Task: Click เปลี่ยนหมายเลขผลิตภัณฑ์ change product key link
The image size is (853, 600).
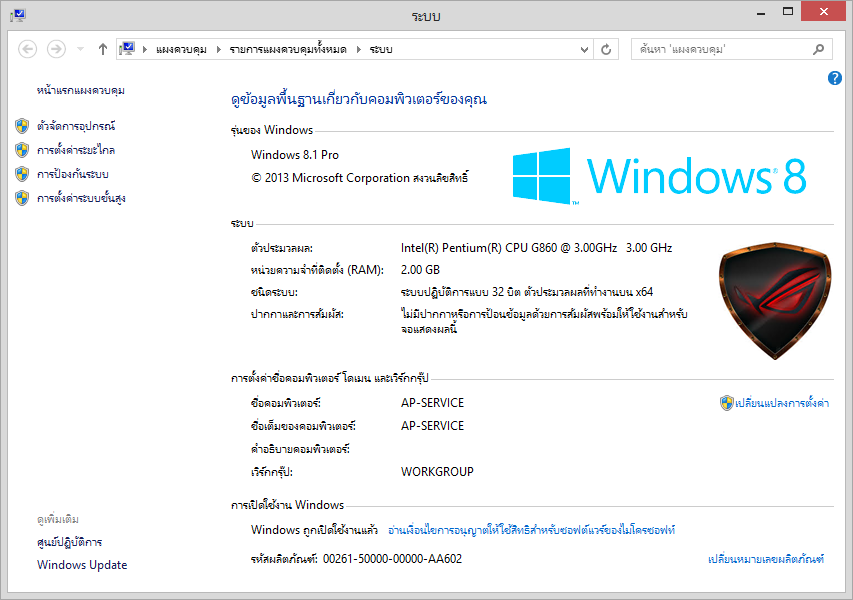Action: click(766, 559)
